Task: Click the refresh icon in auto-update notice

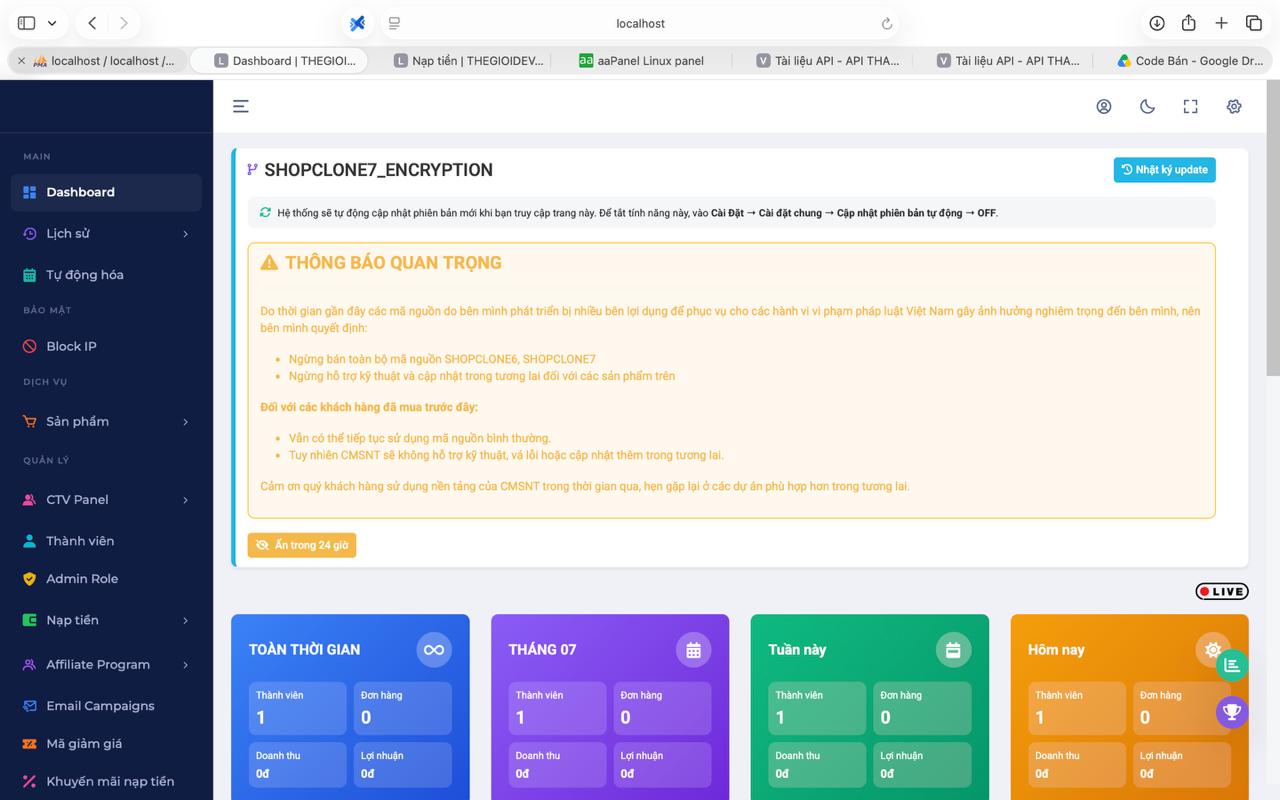Action: [x=265, y=212]
